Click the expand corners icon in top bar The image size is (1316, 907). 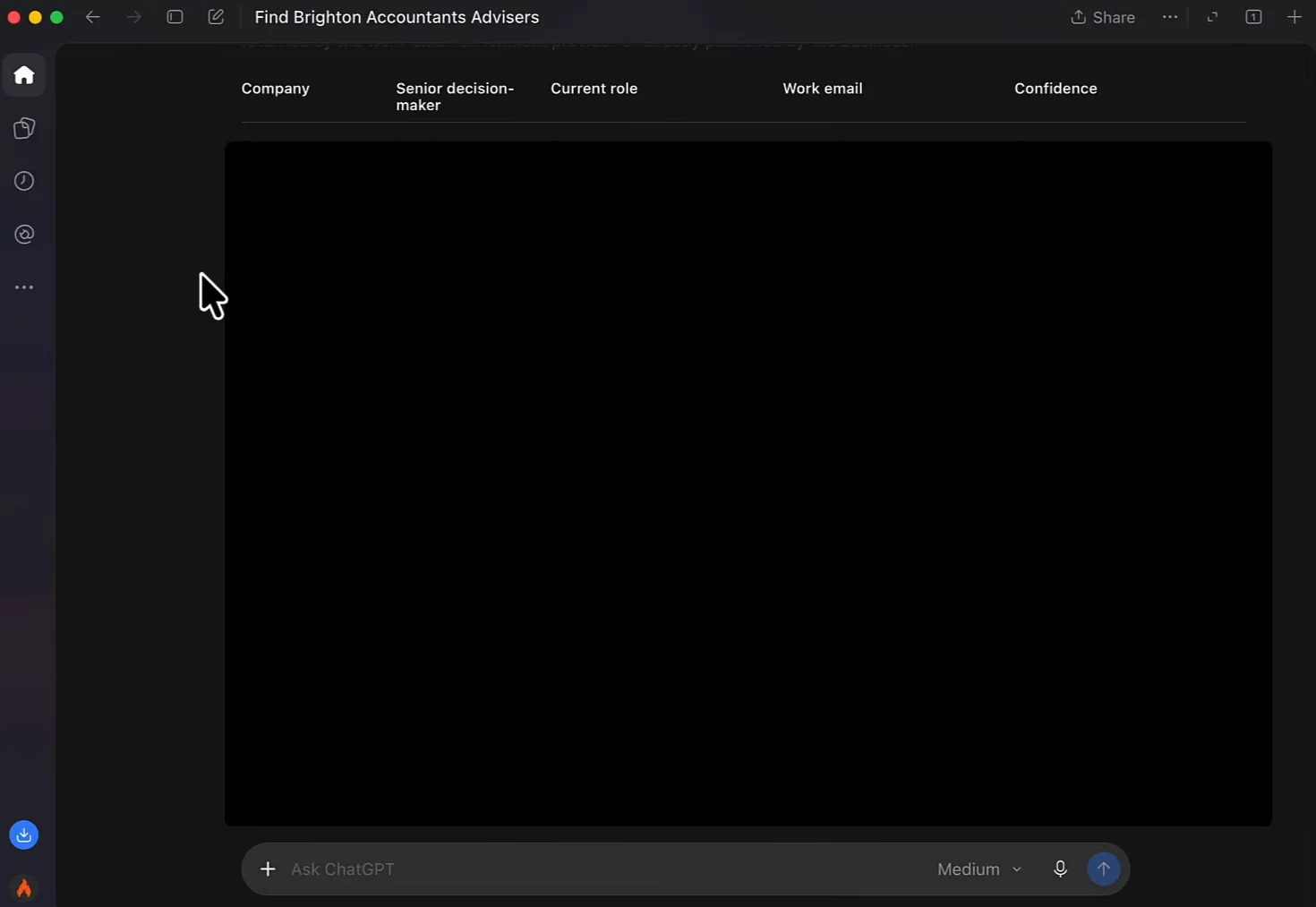pyautogui.click(x=1212, y=17)
